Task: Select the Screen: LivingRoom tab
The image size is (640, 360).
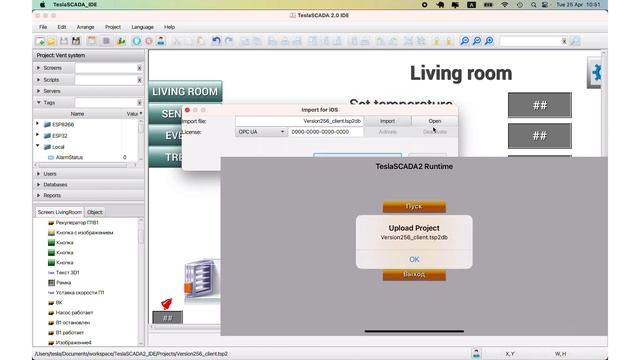Action: [60, 212]
